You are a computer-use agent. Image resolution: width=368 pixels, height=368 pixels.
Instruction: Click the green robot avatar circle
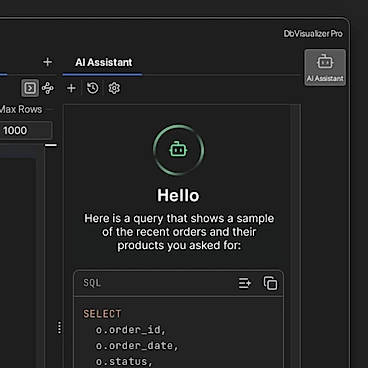coord(178,150)
